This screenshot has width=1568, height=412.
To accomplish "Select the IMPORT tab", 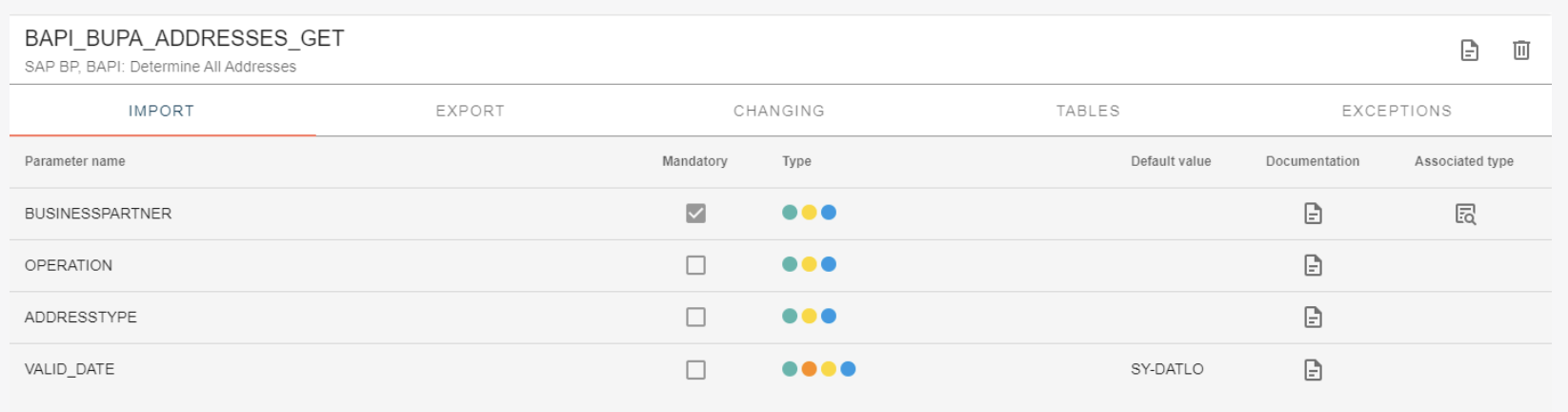I will 161,111.
